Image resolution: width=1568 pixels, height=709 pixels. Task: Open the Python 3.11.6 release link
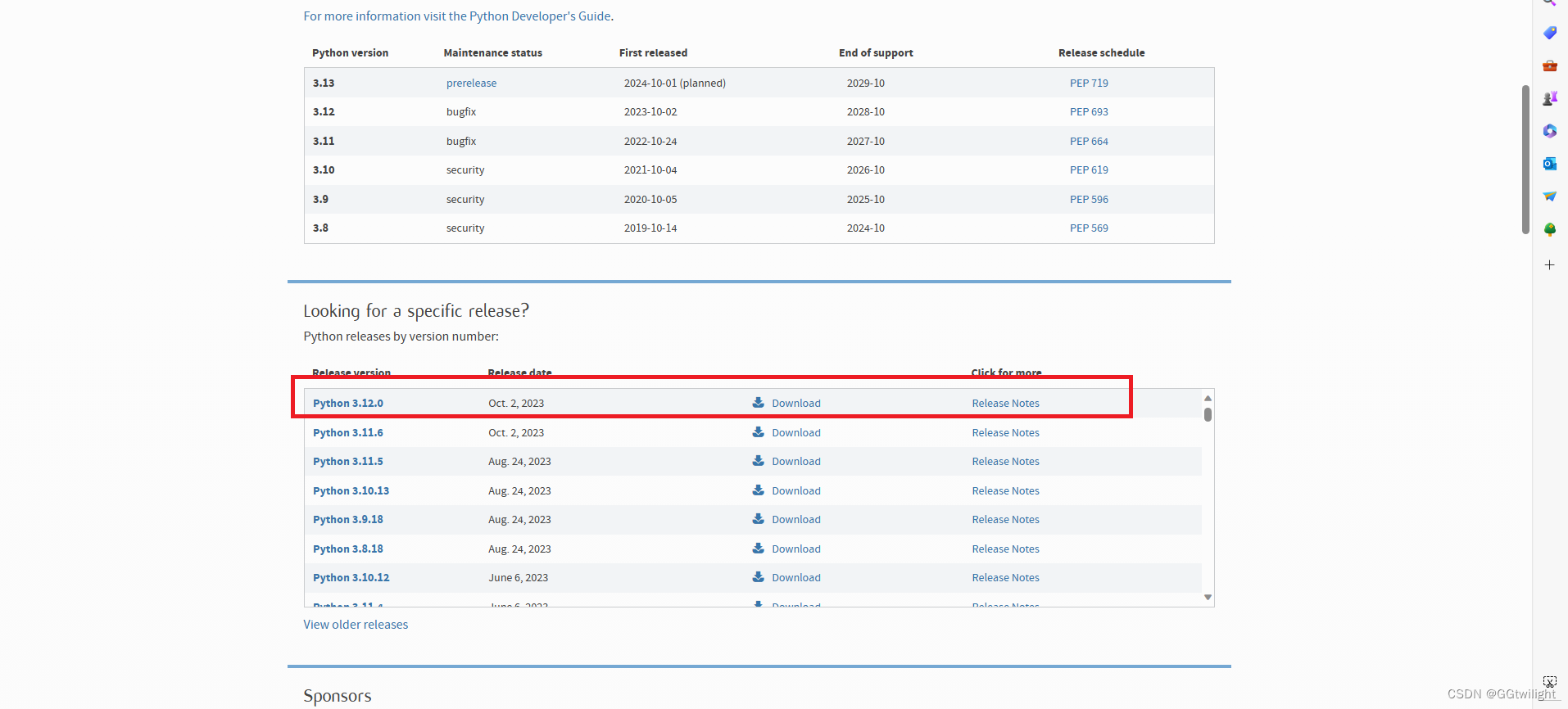click(x=348, y=433)
